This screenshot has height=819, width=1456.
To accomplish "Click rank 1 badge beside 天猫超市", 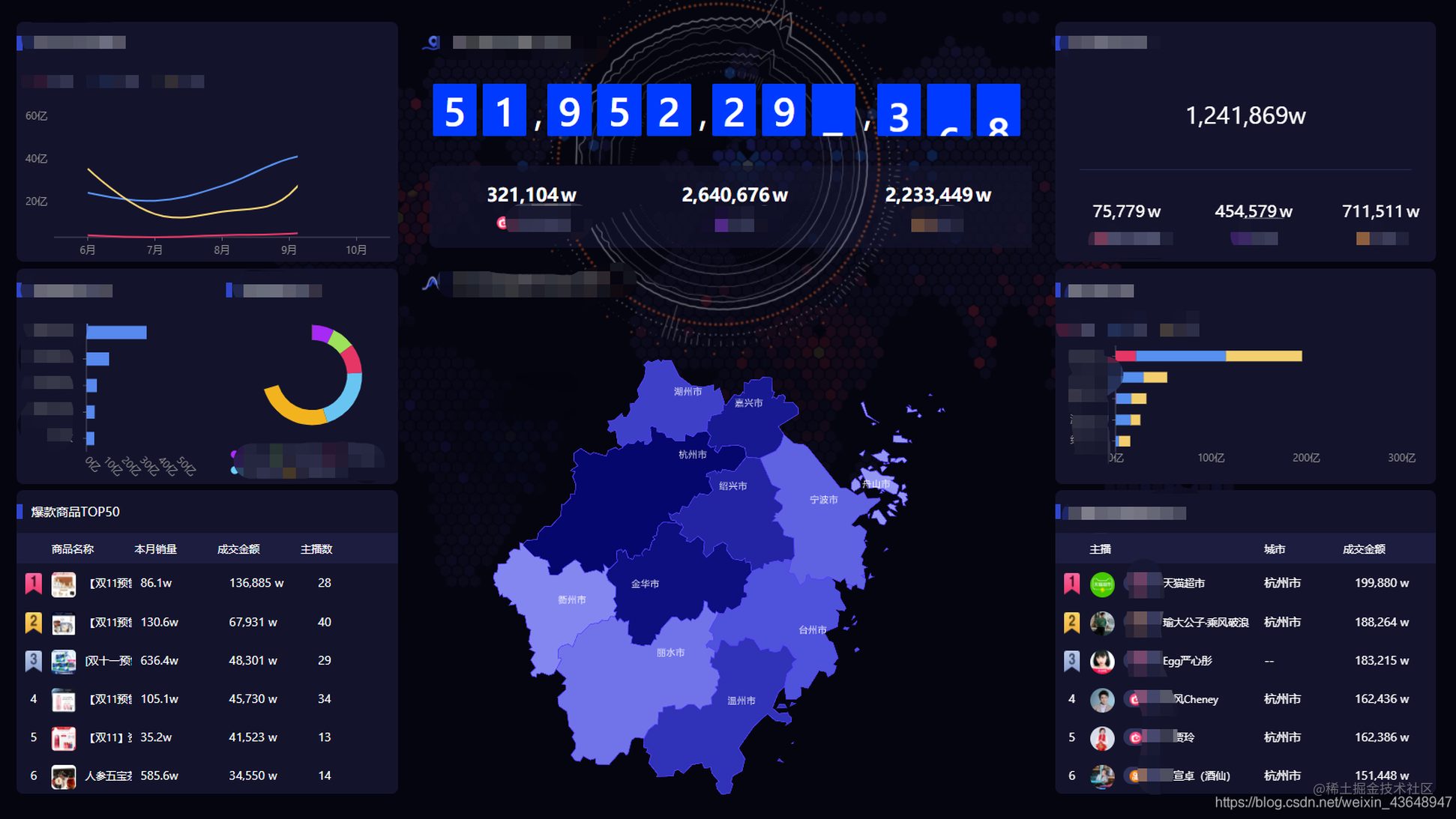I will pos(1072,584).
